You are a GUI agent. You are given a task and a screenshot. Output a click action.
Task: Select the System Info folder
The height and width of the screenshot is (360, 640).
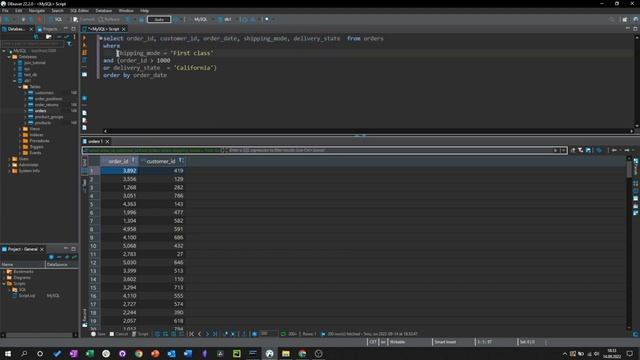click(29, 171)
